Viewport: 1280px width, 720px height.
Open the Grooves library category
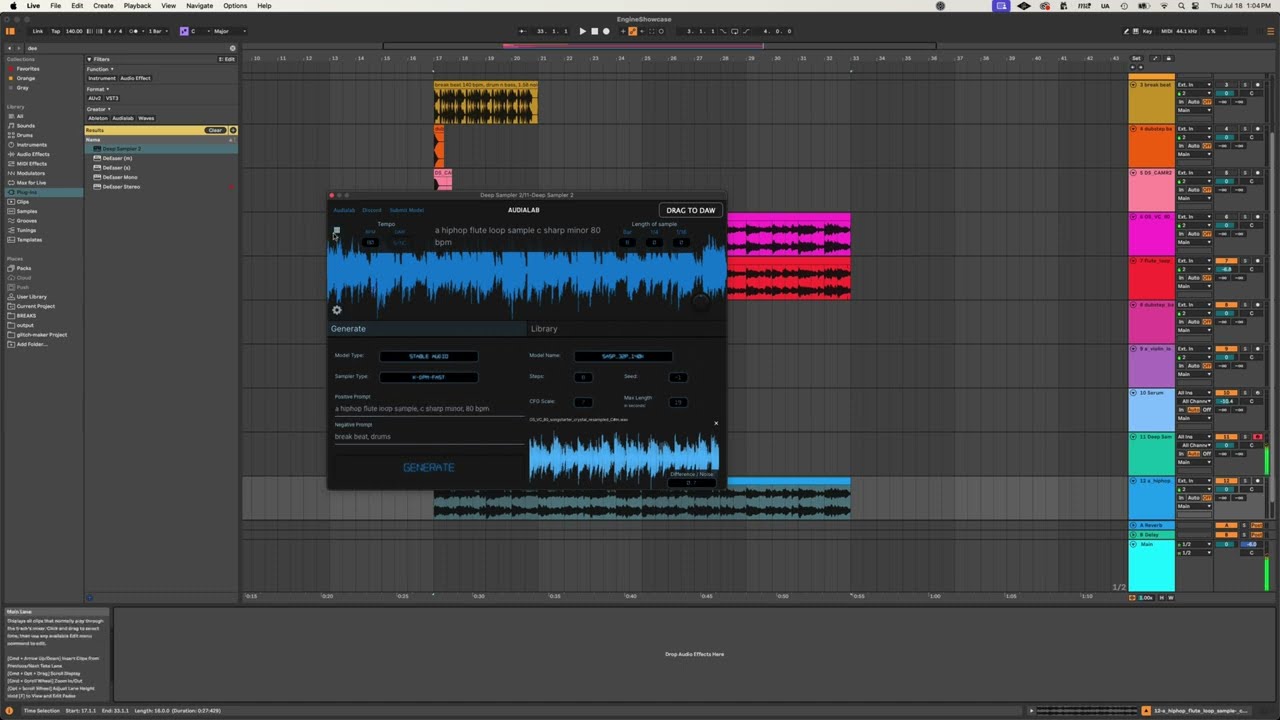coord(26,221)
